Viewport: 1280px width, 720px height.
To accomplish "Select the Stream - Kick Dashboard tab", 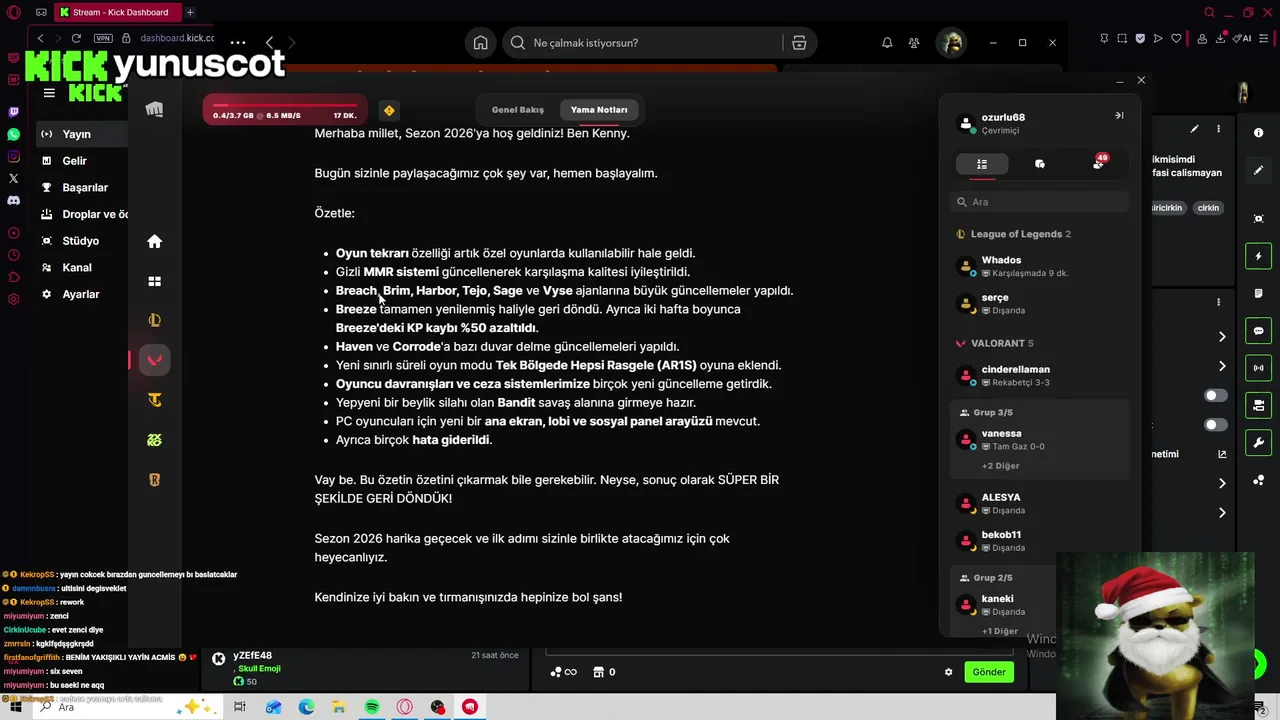I will [118, 12].
